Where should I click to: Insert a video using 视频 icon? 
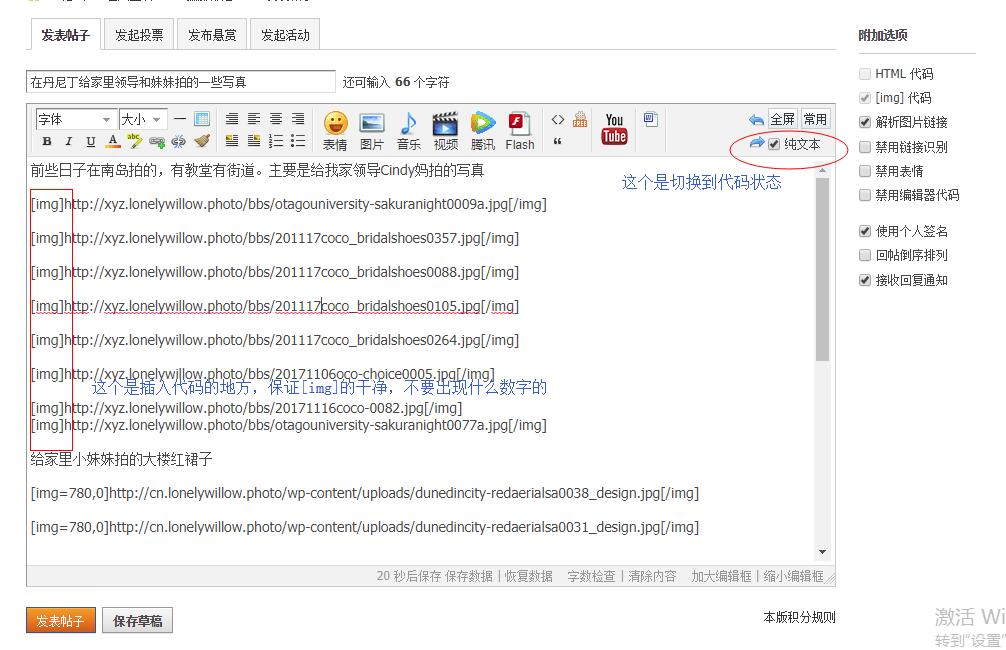[445, 130]
